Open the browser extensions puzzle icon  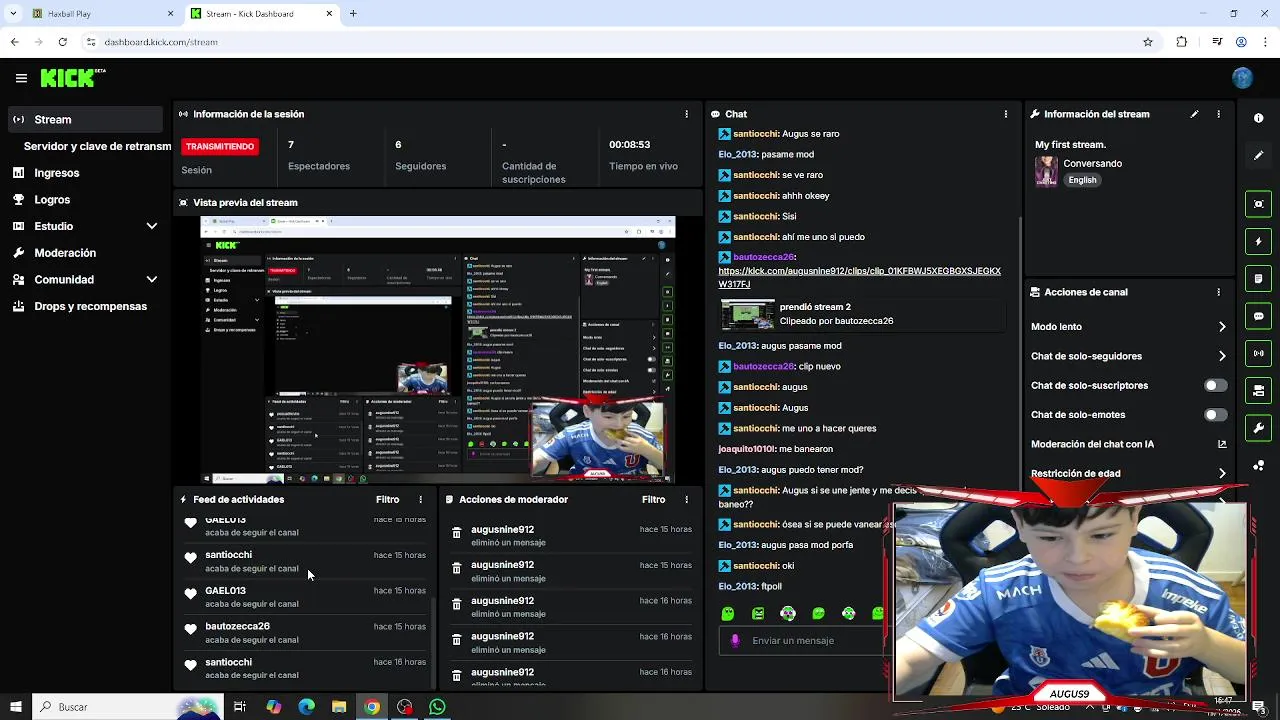click(1182, 42)
